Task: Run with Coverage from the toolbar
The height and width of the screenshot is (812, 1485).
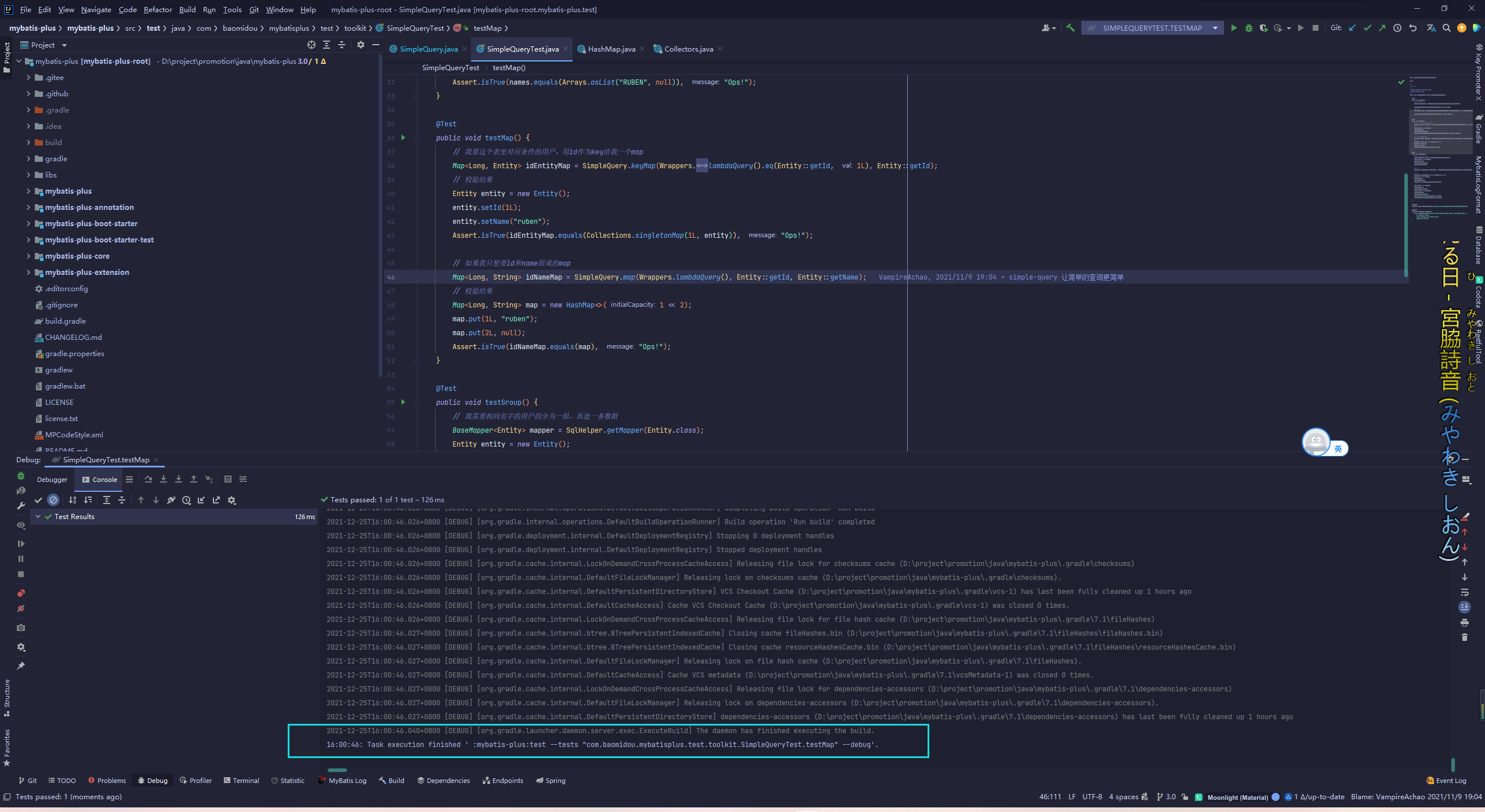Action: pos(1263,28)
